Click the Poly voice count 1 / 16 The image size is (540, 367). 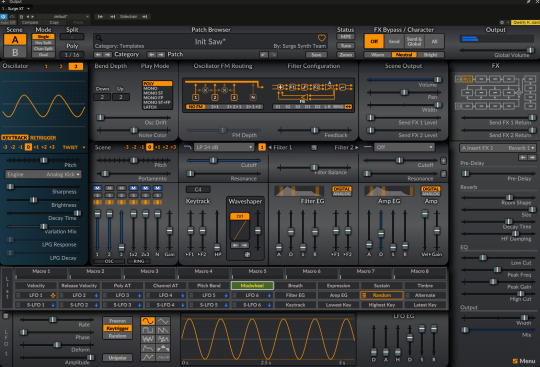[72, 55]
